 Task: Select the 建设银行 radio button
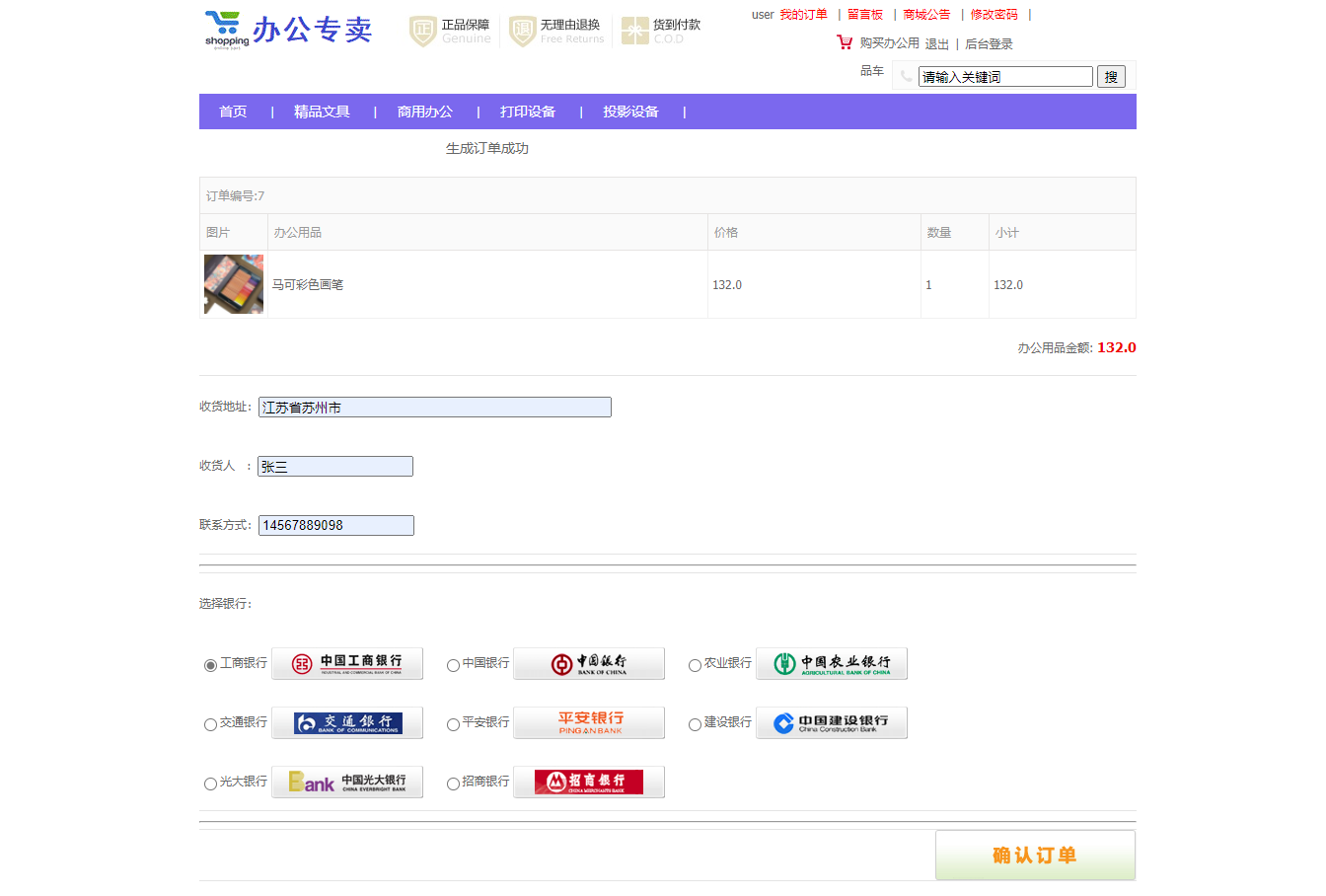pos(695,723)
